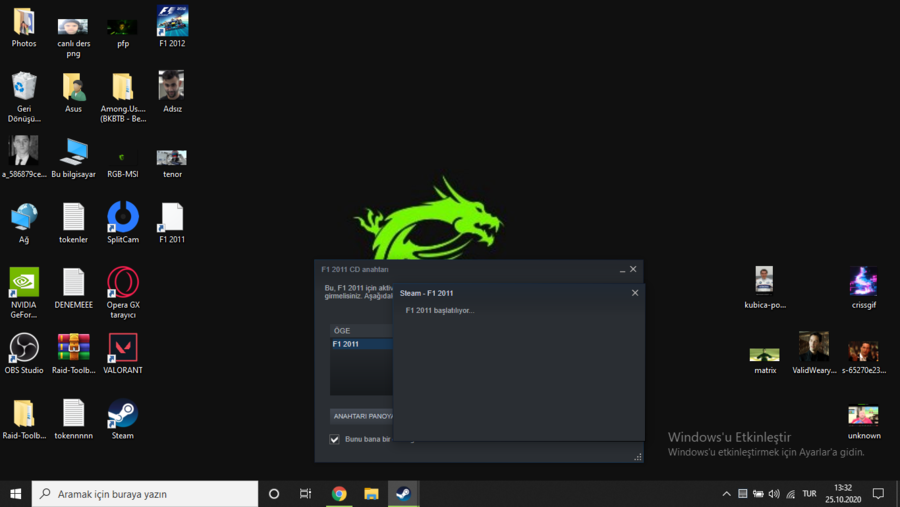Close the Steam - F1 2011 dialog

click(x=635, y=293)
